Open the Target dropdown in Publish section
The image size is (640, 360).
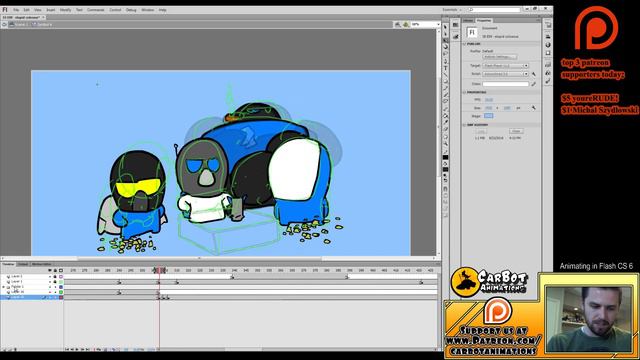(x=506, y=66)
